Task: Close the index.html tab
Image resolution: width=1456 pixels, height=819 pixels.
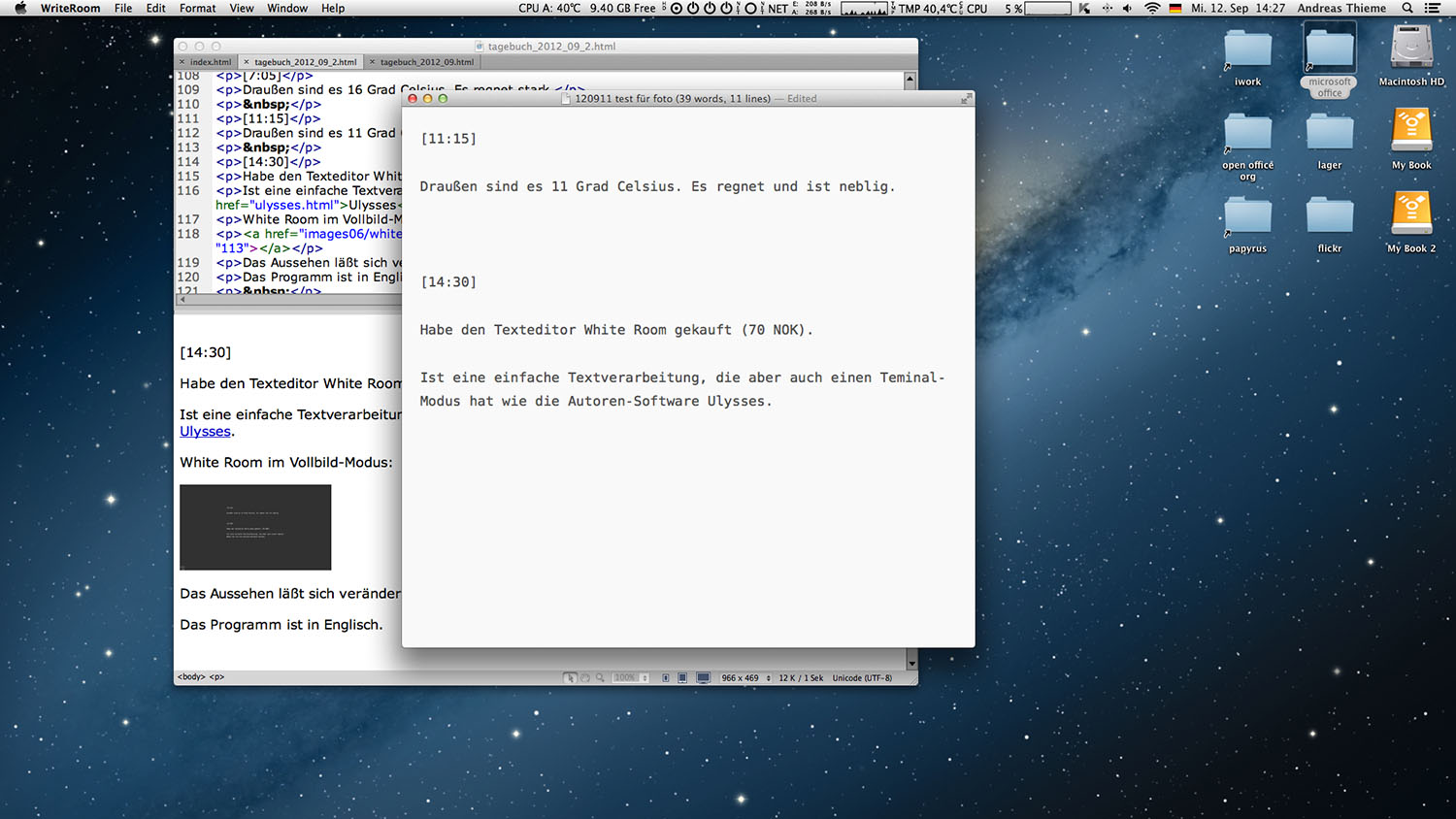Action: click(x=182, y=62)
